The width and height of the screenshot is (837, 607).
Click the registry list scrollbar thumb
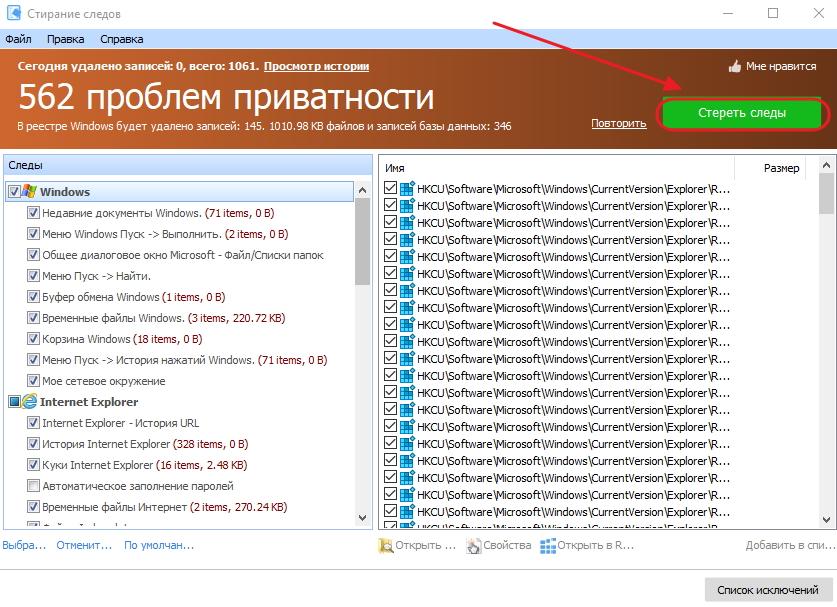click(826, 193)
